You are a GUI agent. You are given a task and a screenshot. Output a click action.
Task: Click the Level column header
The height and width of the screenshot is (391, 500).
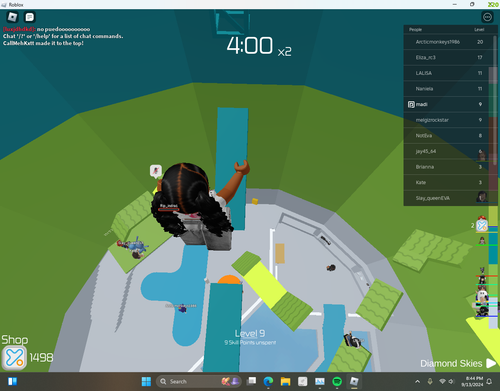click(x=479, y=30)
